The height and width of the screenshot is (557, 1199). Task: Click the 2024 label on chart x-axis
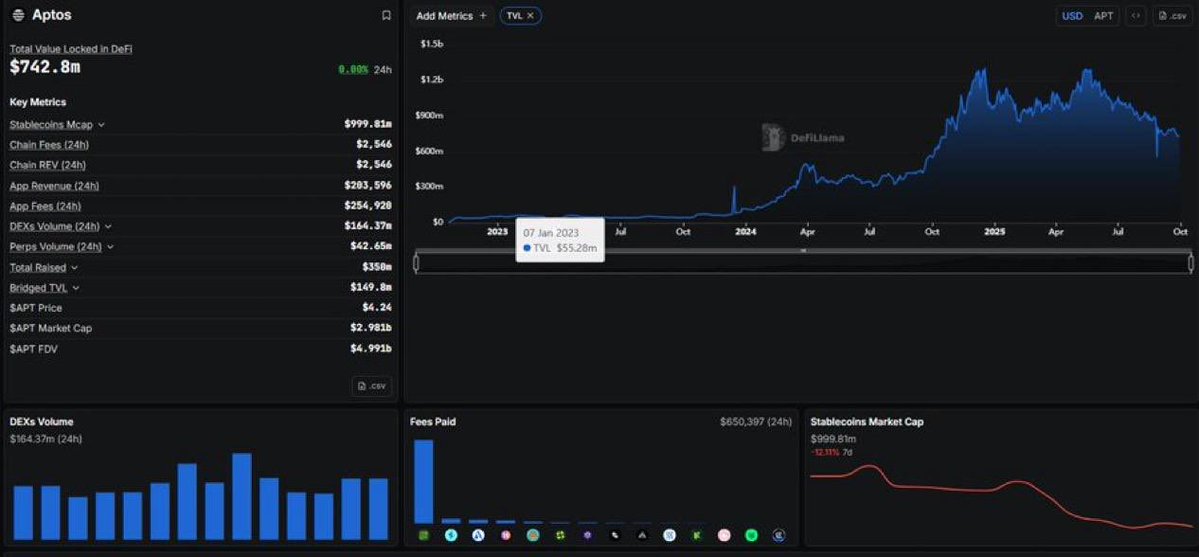pos(746,231)
